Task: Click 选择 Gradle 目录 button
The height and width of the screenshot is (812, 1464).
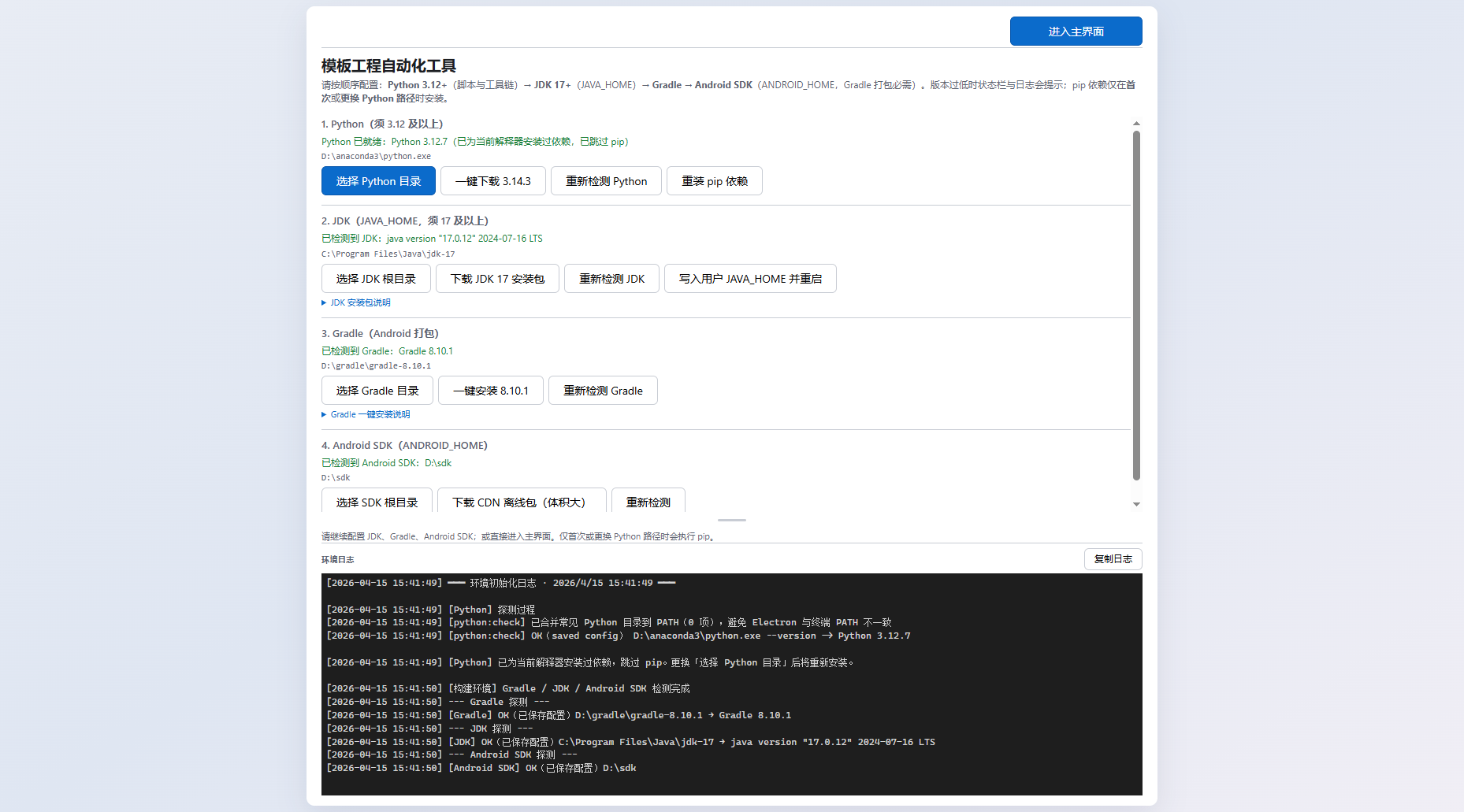Action: click(x=377, y=391)
